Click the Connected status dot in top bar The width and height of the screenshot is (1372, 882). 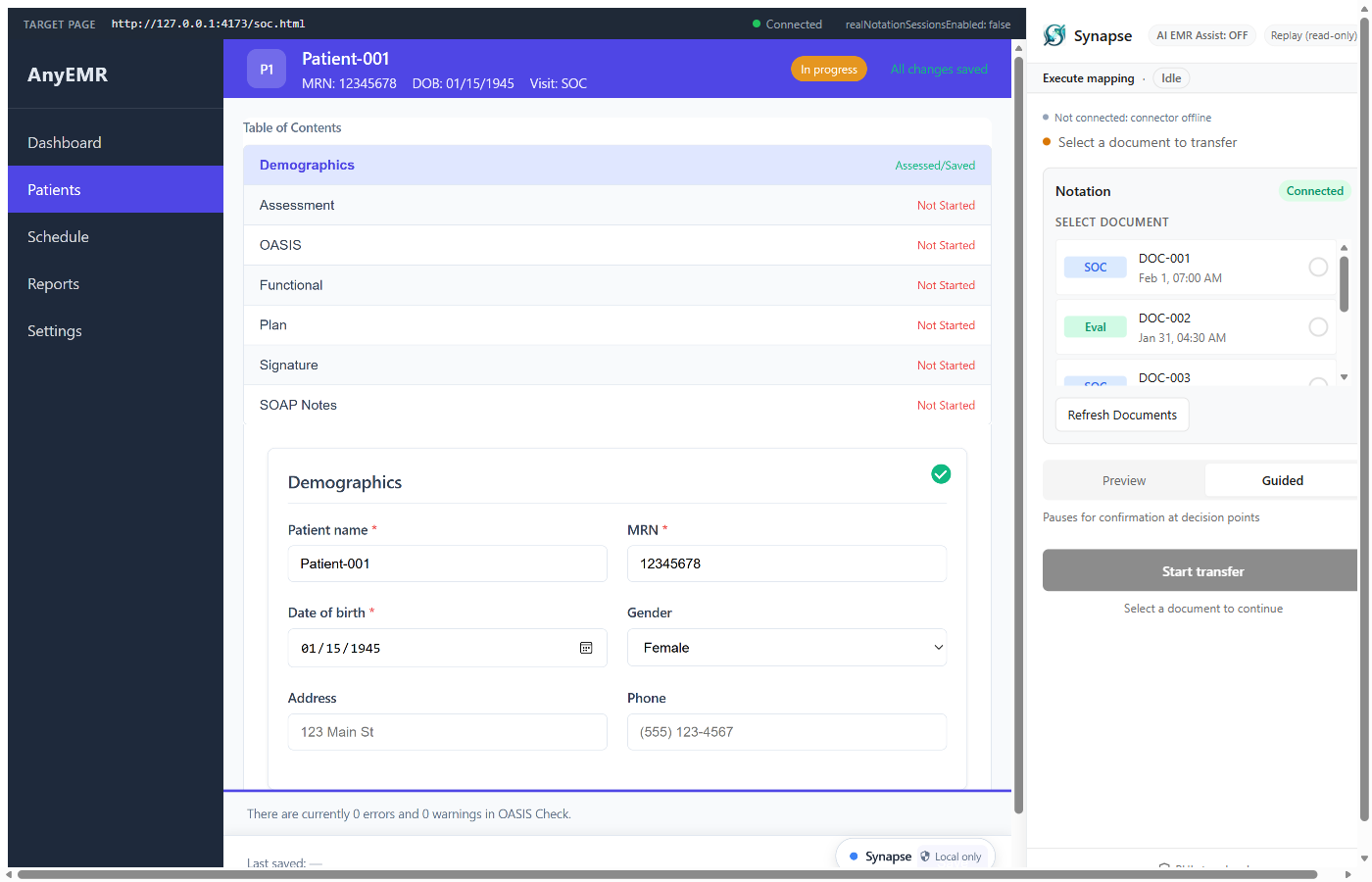pos(755,24)
